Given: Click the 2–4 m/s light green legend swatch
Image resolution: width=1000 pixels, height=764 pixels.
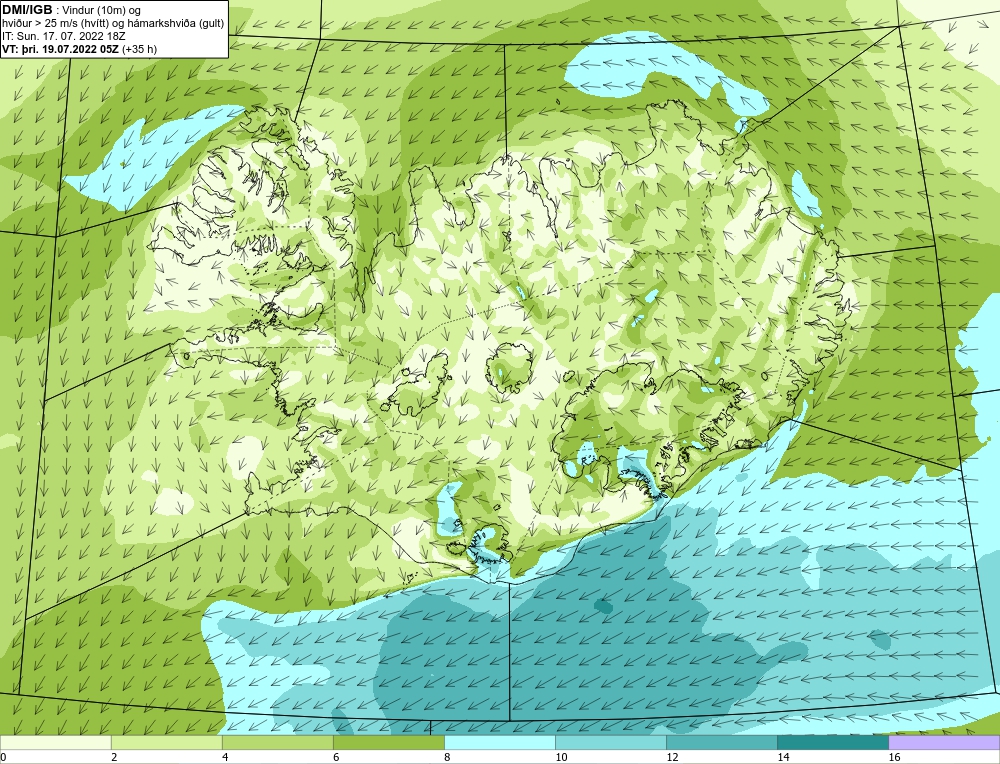Looking at the screenshot, I should click(x=166, y=743).
